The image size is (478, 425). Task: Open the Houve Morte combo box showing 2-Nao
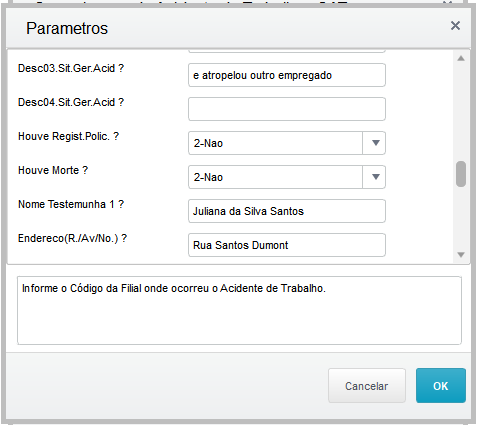pyautogui.click(x=287, y=177)
